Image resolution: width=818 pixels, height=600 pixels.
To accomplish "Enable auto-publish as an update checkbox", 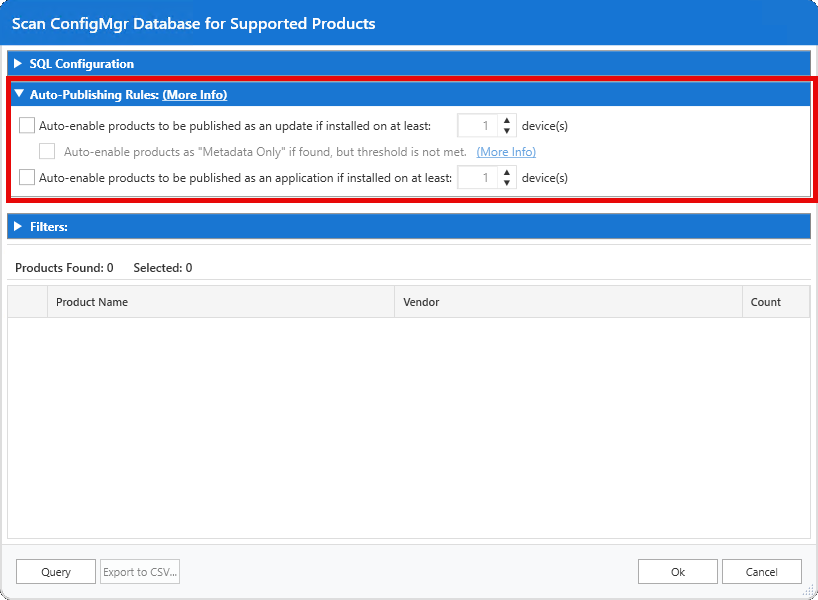I will pyautogui.click(x=27, y=126).
